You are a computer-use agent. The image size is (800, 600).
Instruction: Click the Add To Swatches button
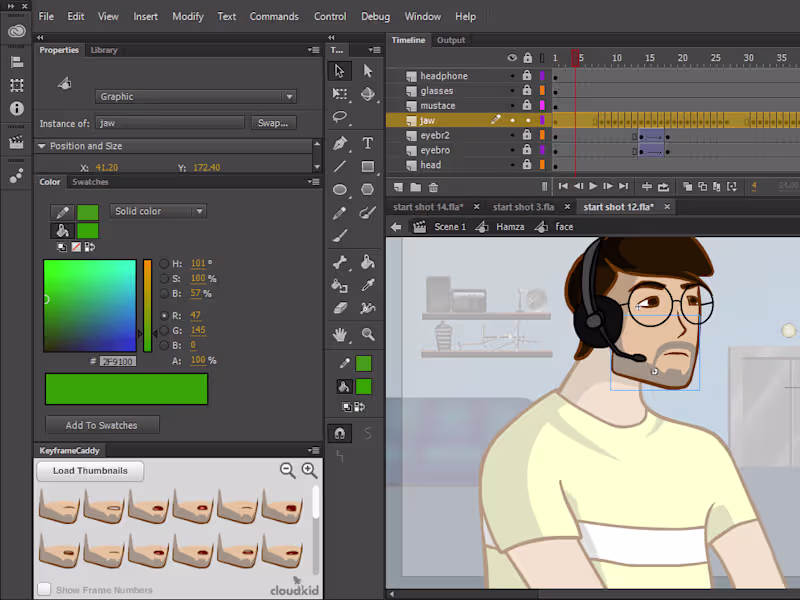pyautogui.click(x=102, y=425)
